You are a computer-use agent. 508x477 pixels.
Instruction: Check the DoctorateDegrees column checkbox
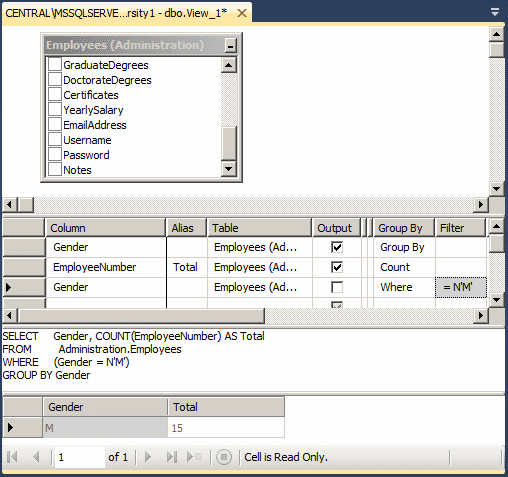point(55,80)
